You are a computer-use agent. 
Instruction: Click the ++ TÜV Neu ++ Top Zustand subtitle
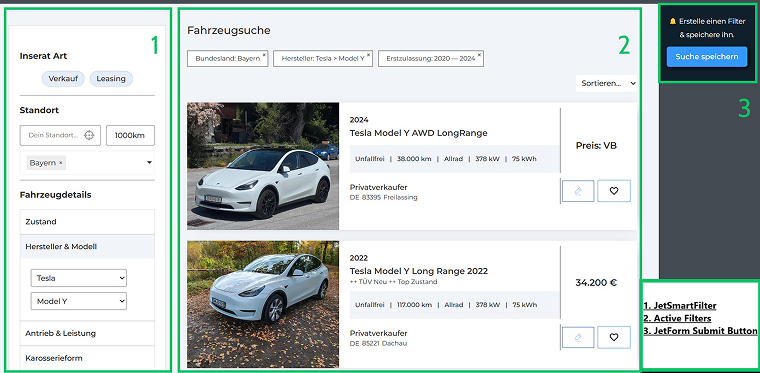tap(393, 281)
